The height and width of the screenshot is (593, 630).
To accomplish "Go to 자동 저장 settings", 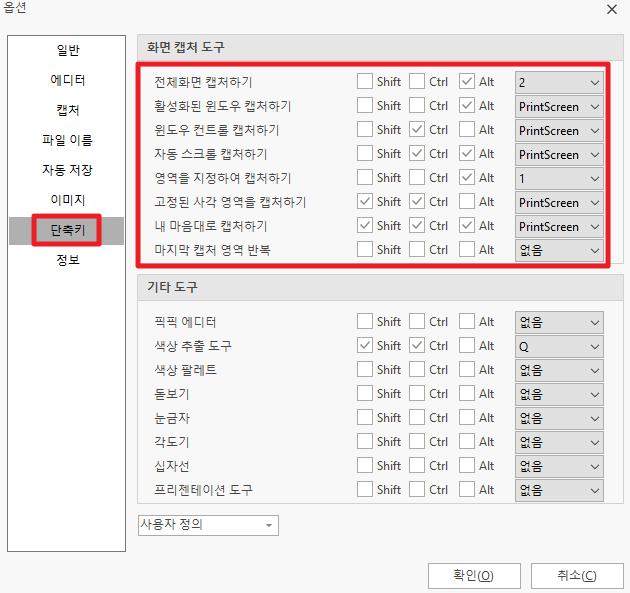I will tap(68, 170).
